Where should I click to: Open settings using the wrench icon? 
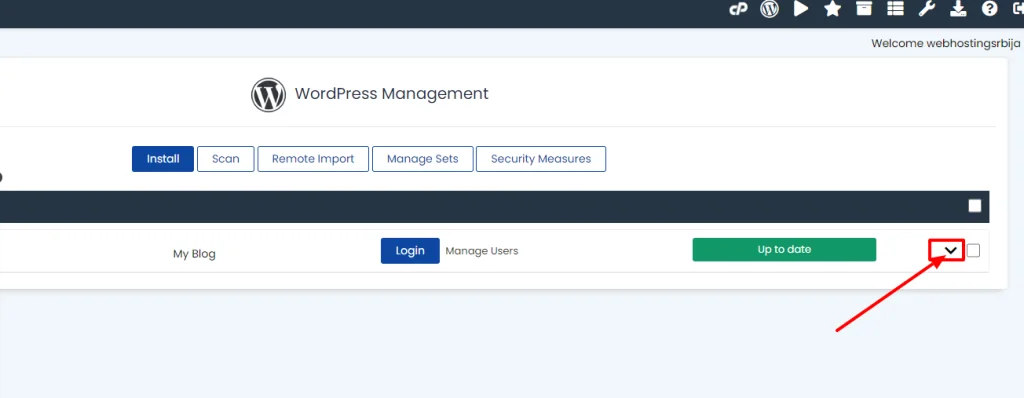point(927,8)
